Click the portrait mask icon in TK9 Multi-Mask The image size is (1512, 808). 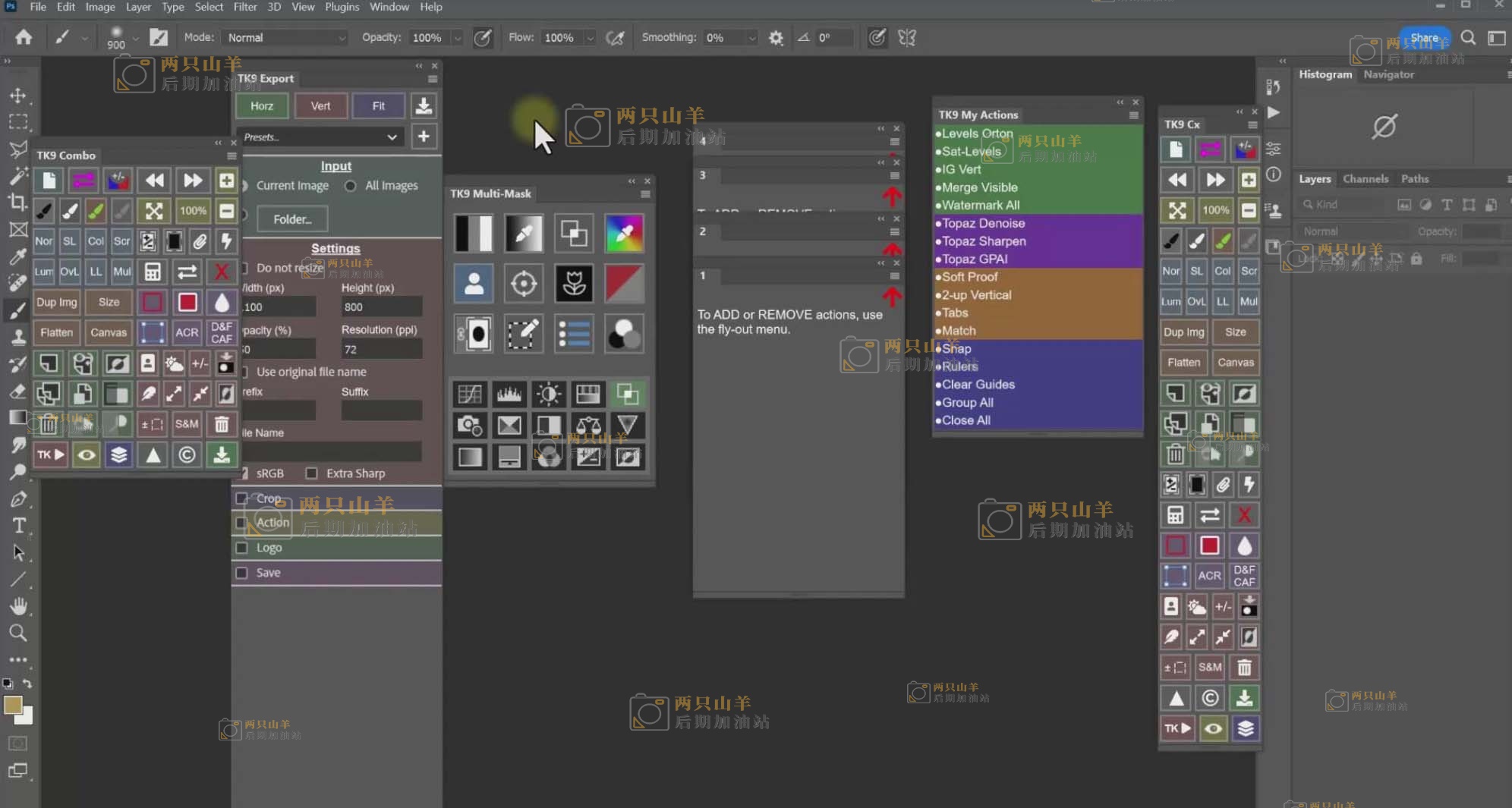(x=474, y=284)
